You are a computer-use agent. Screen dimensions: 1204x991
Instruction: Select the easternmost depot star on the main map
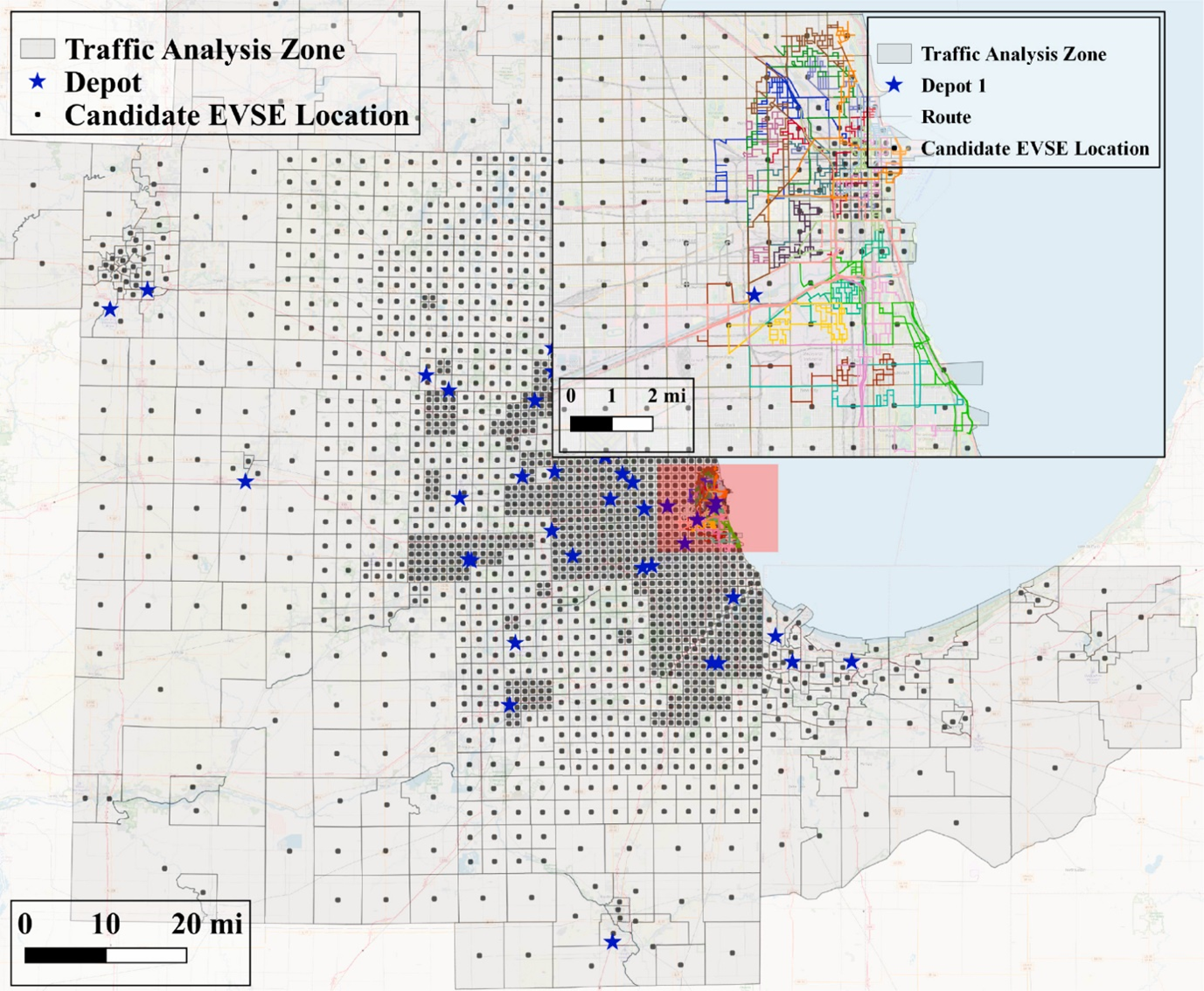coord(851,662)
